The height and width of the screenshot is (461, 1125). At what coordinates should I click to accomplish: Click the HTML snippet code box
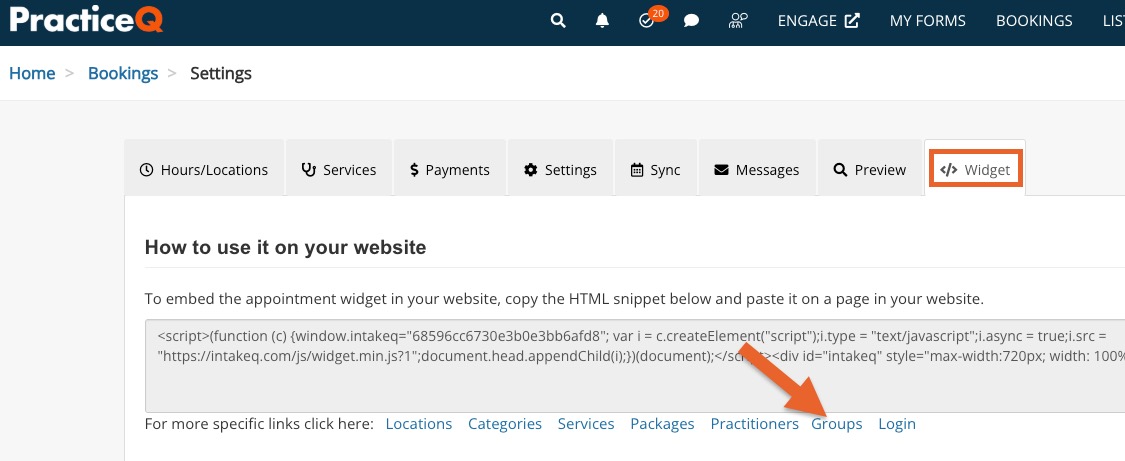[635, 366]
